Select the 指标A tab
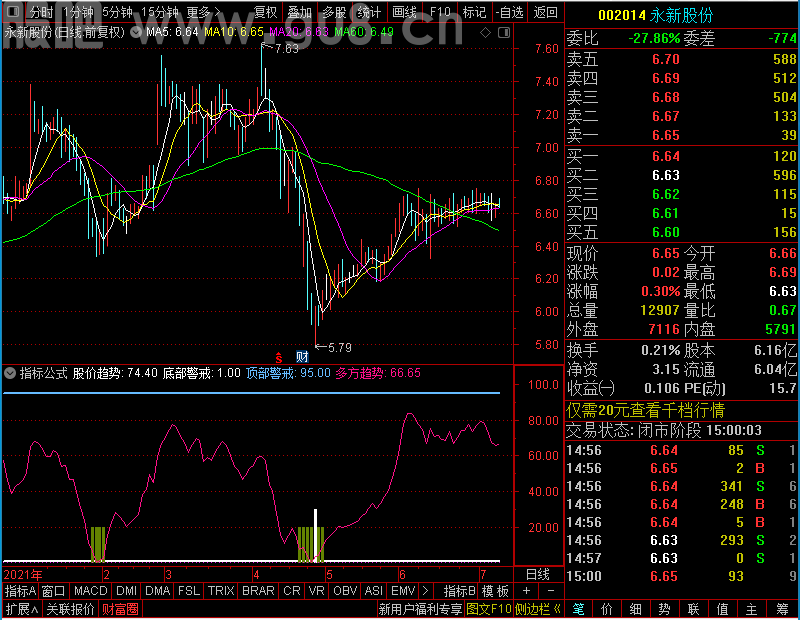 tap(20, 591)
